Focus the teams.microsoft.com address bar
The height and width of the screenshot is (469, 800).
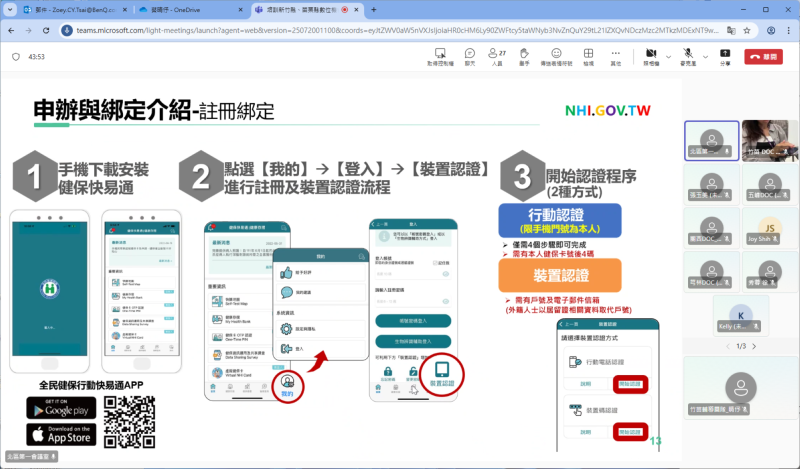tap(397, 31)
